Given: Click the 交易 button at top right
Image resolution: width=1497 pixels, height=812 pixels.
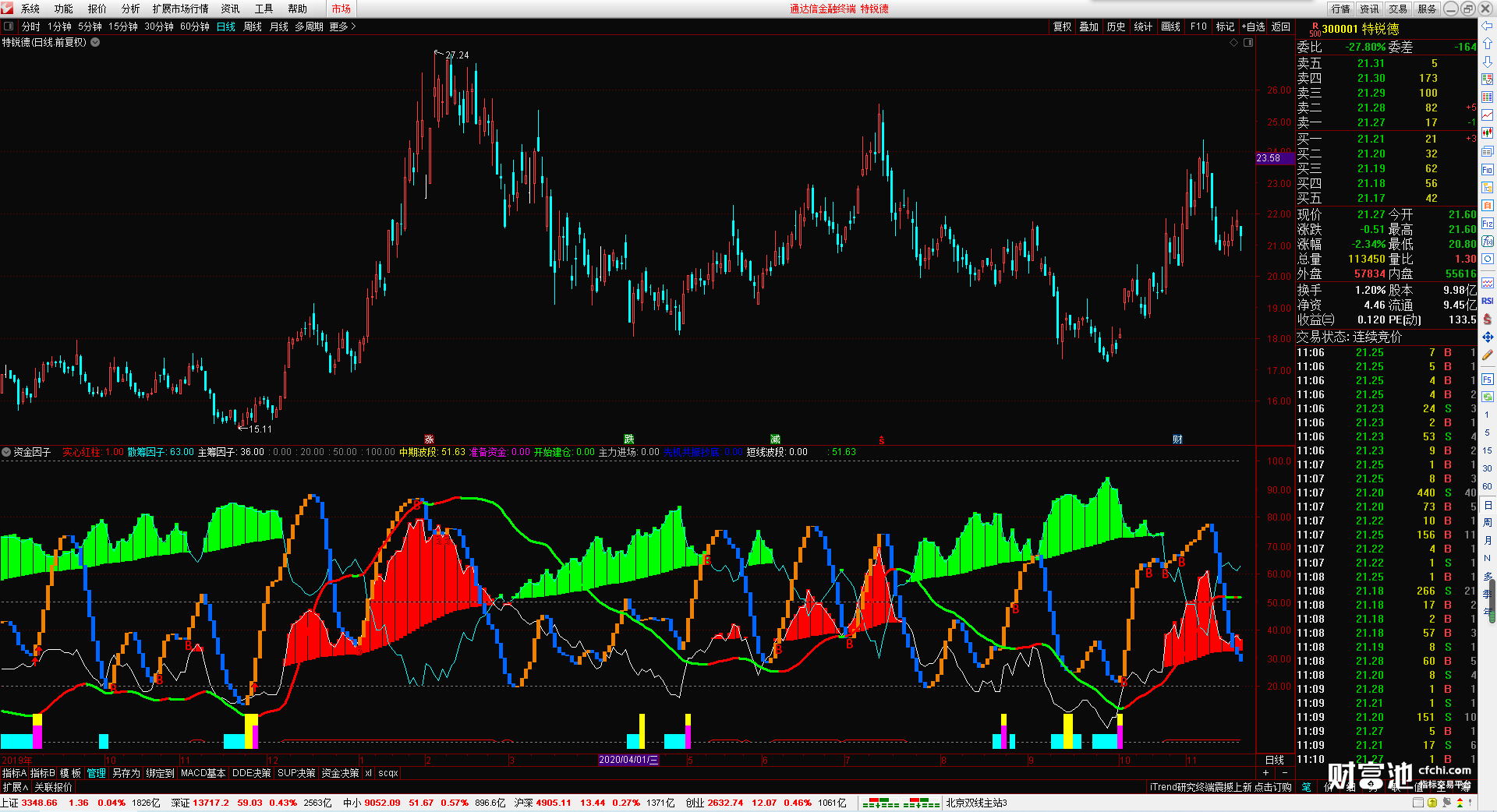Looking at the screenshot, I should (x=1398, y=9).
